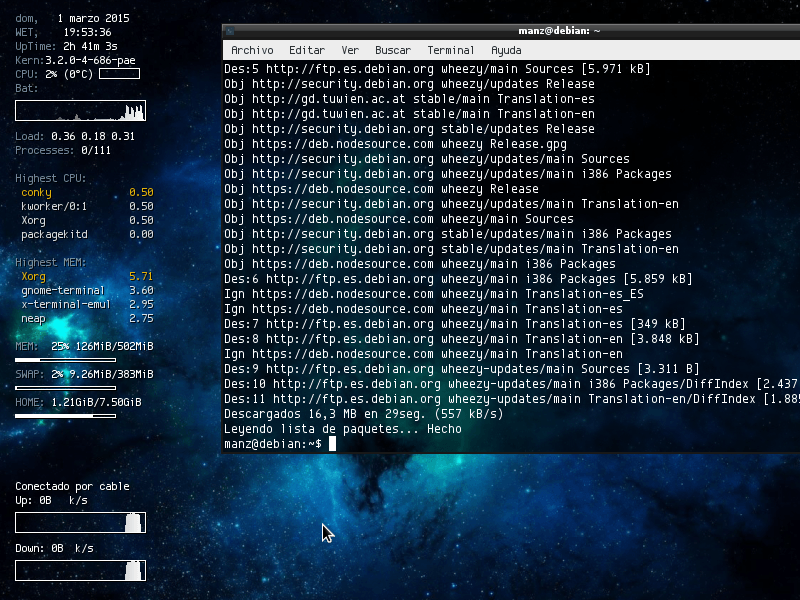
Task: Click the 'Des:7' Translation-es line
Action: coord(454,323)
